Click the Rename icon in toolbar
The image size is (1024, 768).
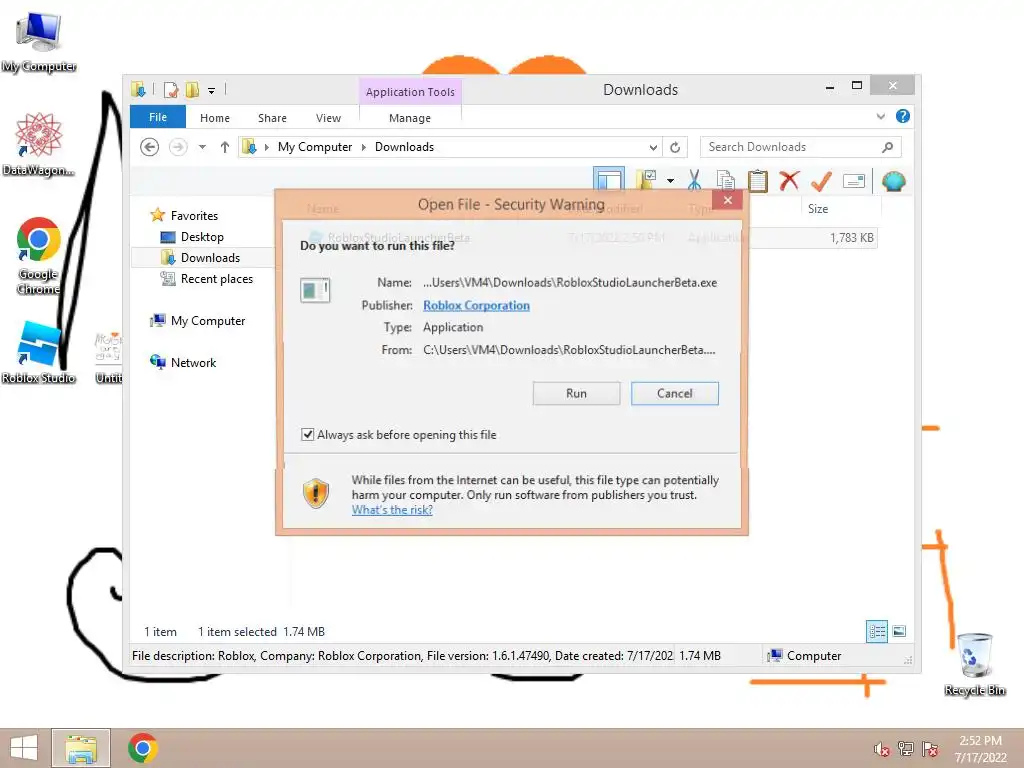point(854,181)
